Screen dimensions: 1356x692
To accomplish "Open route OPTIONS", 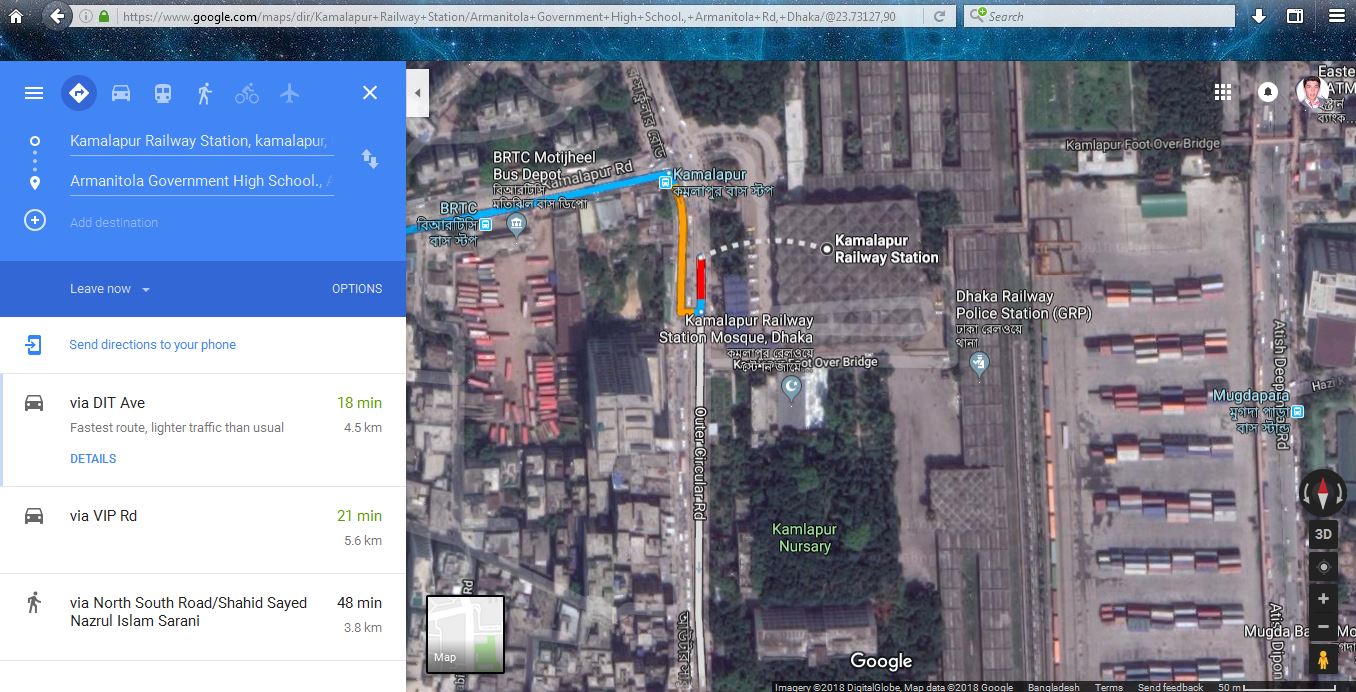I will point(357,289).
